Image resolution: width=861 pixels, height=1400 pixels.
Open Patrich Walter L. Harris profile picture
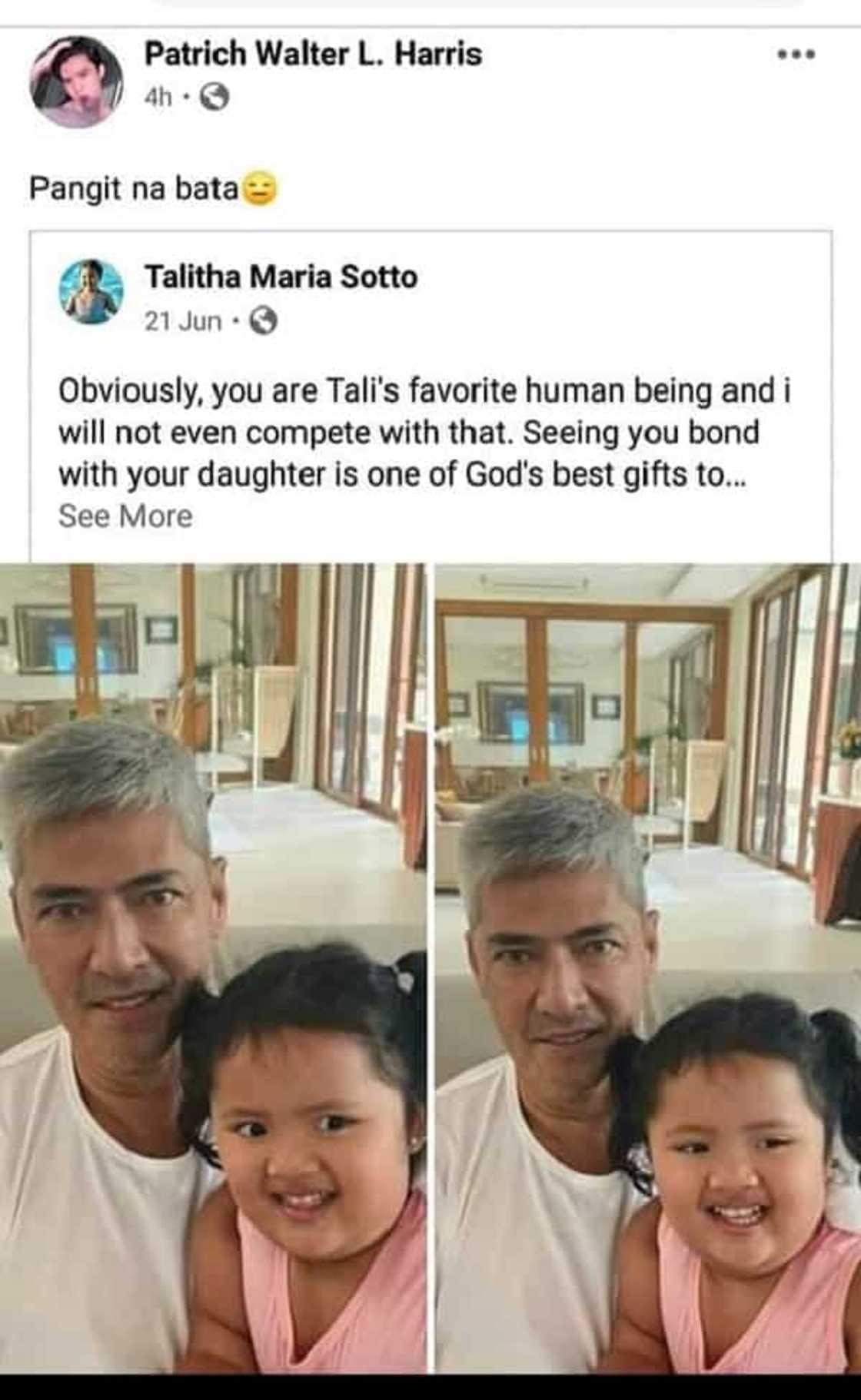75,81
